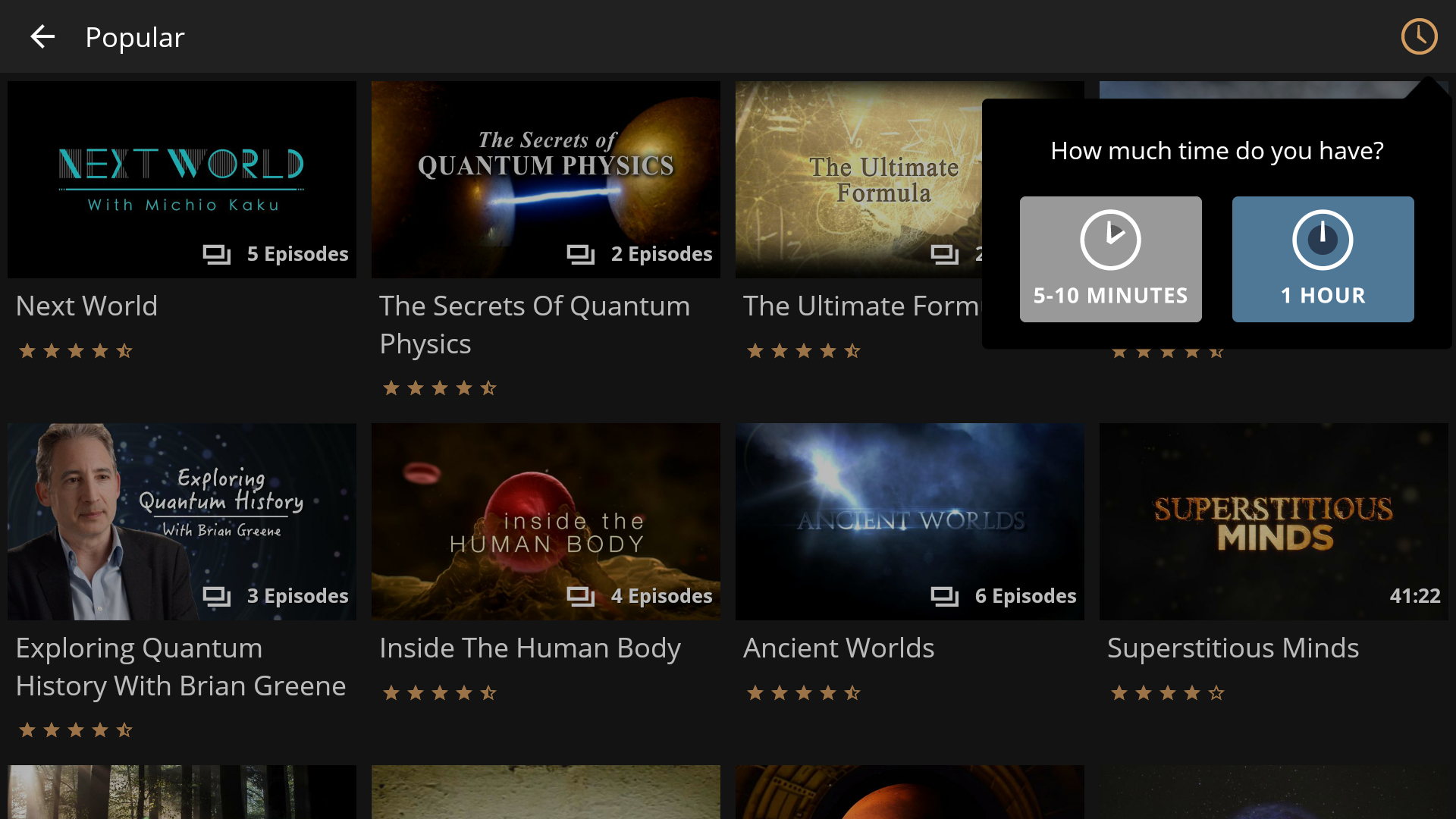Image resolution: width=1456 pixels, height=819 pixels.
Task: Select Inside The Human Body title
Action: click(530, 648)
